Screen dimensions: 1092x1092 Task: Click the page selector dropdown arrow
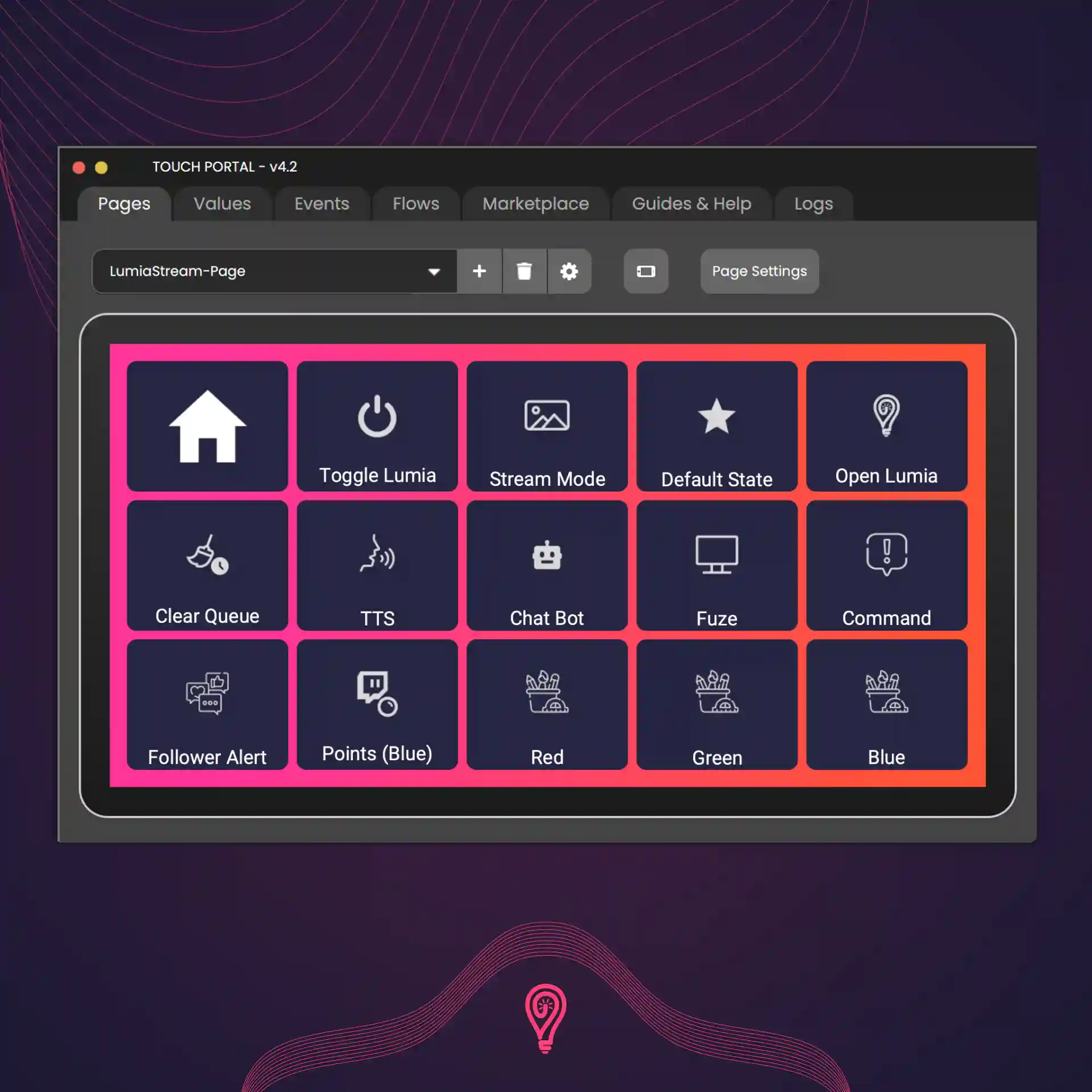tap(434, 272)
